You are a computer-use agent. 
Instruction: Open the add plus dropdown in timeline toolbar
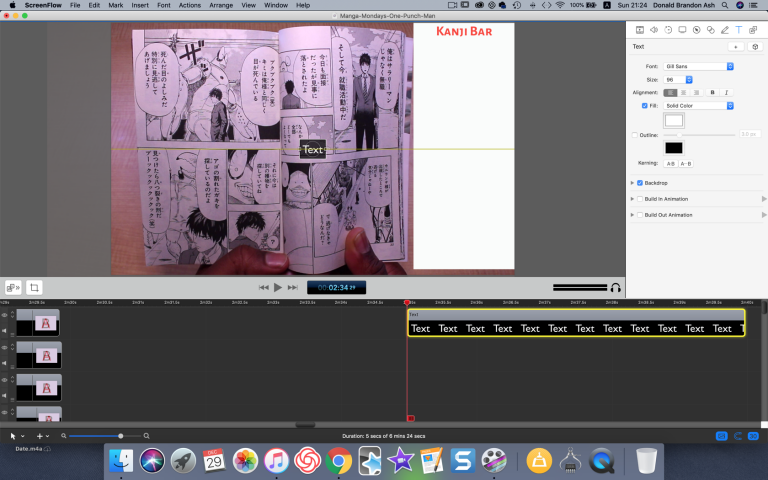pos(43,436)
